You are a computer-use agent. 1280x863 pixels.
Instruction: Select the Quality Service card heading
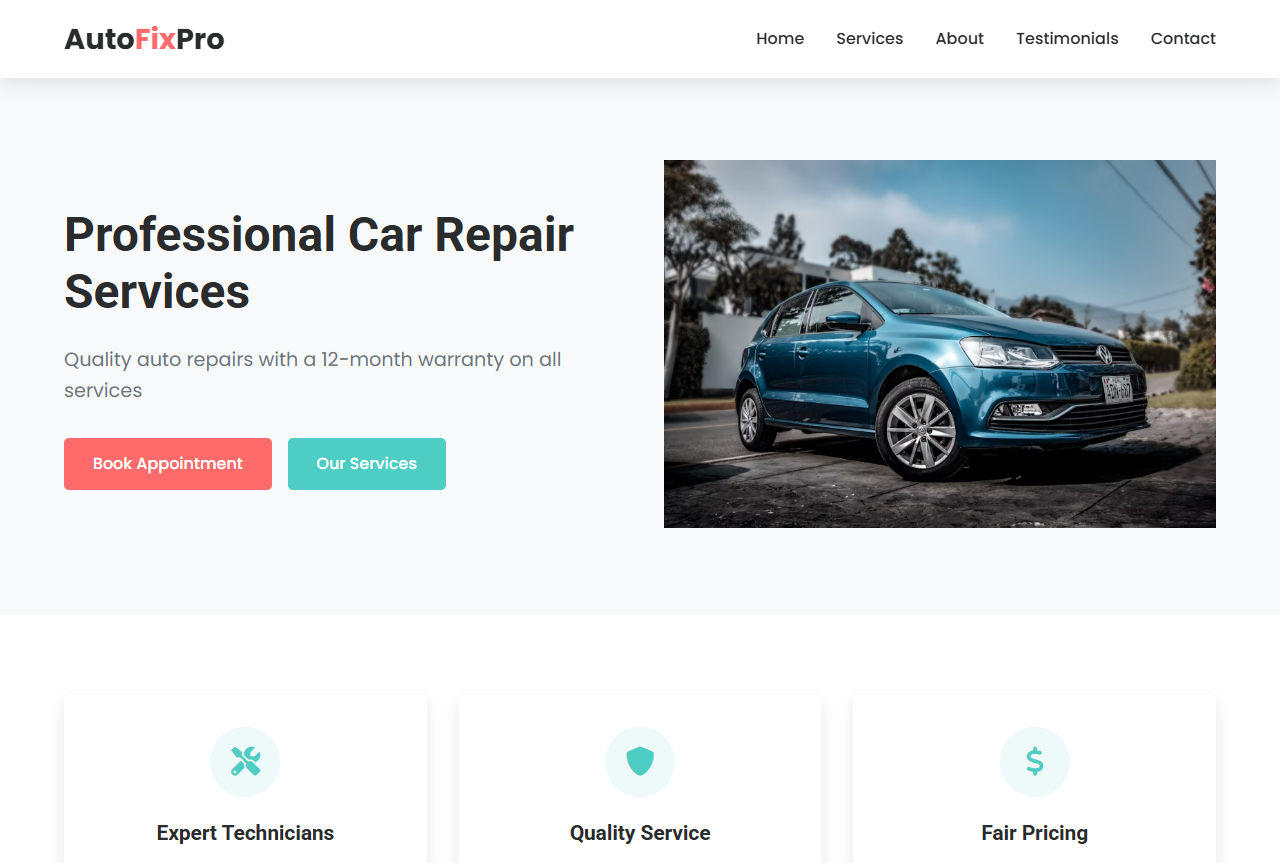640,833
